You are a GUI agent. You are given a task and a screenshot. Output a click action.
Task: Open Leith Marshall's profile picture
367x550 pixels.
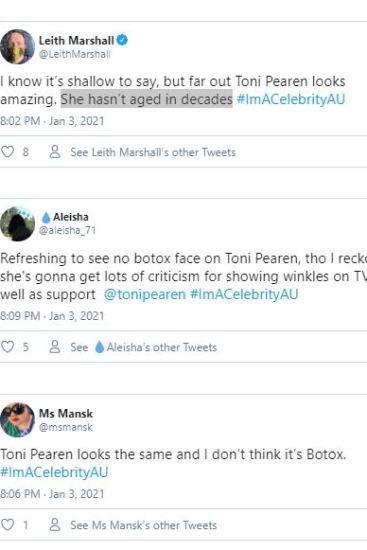tap(18, 47)
